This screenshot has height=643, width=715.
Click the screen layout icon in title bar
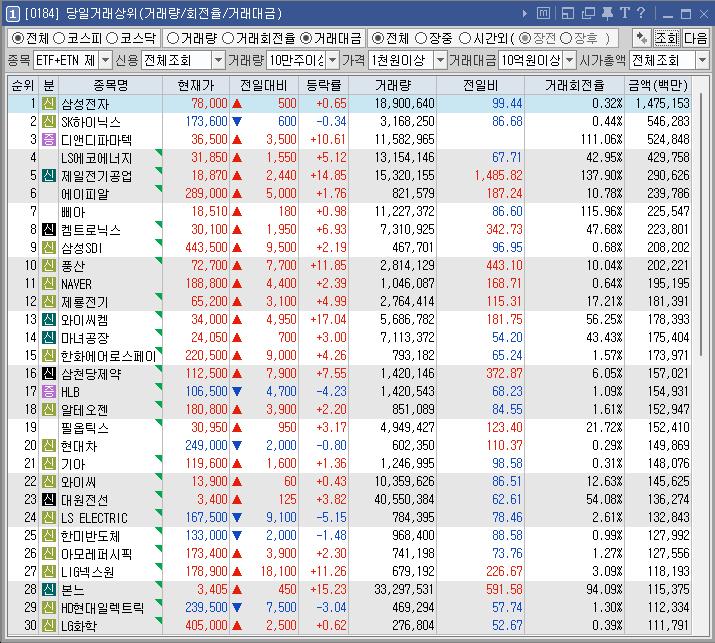(x=568, y=14)
